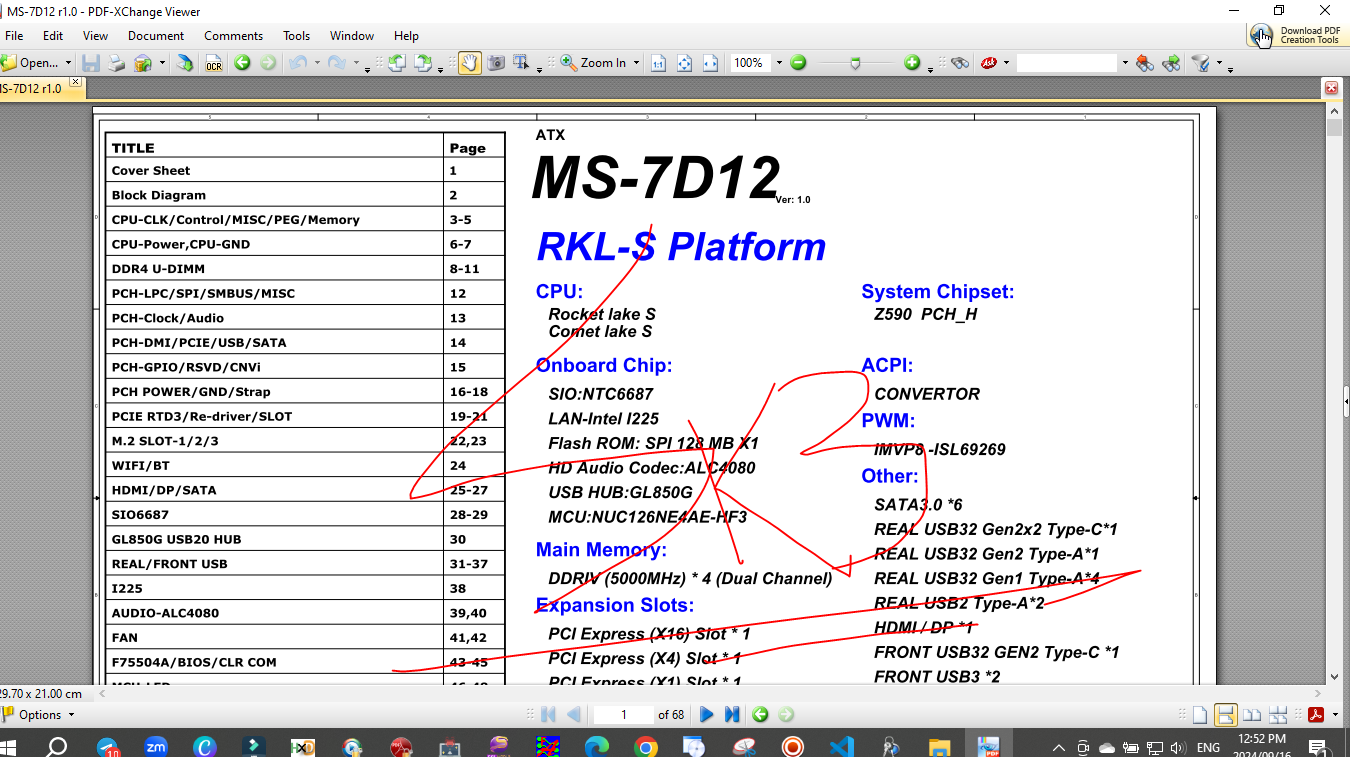Image resolution: width=1350 pixels, height=757 pixels.
Task: Click the scan-to-PDF scanner icon
Action: [184, 63]
